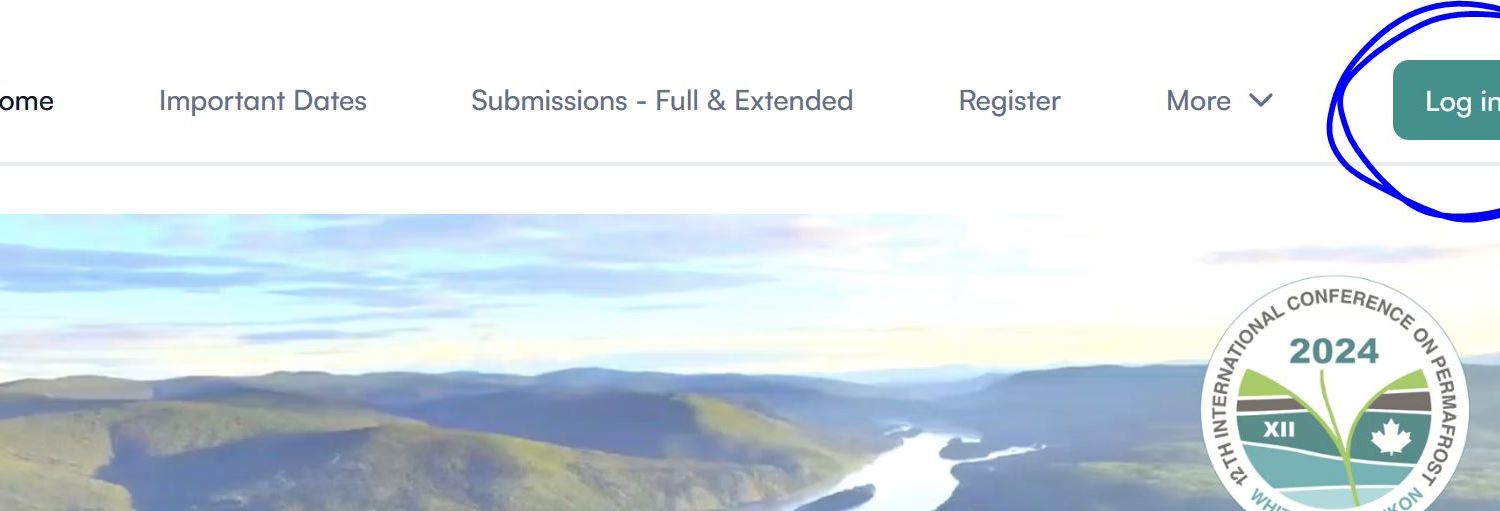
Task: Click the XII numeral on the logo
Action: click(1279, 431)
